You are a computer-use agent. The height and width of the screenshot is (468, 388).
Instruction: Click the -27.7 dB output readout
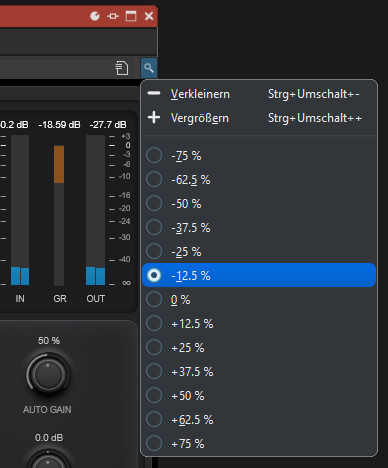[x=108, y=125]
